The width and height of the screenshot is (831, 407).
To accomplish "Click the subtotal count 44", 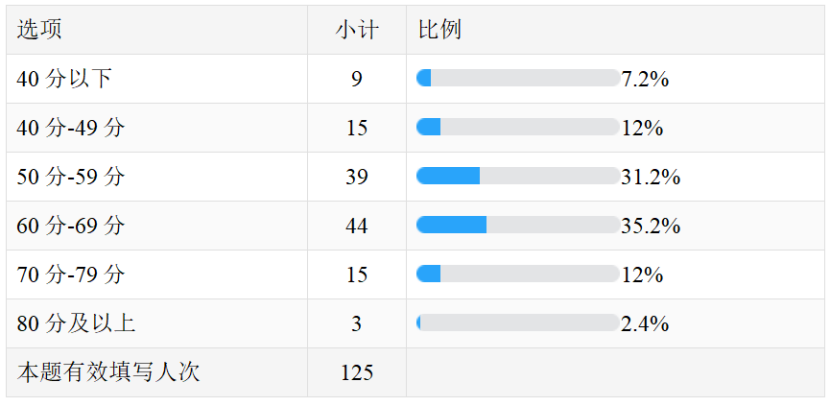I will click(x=357, y=226).
